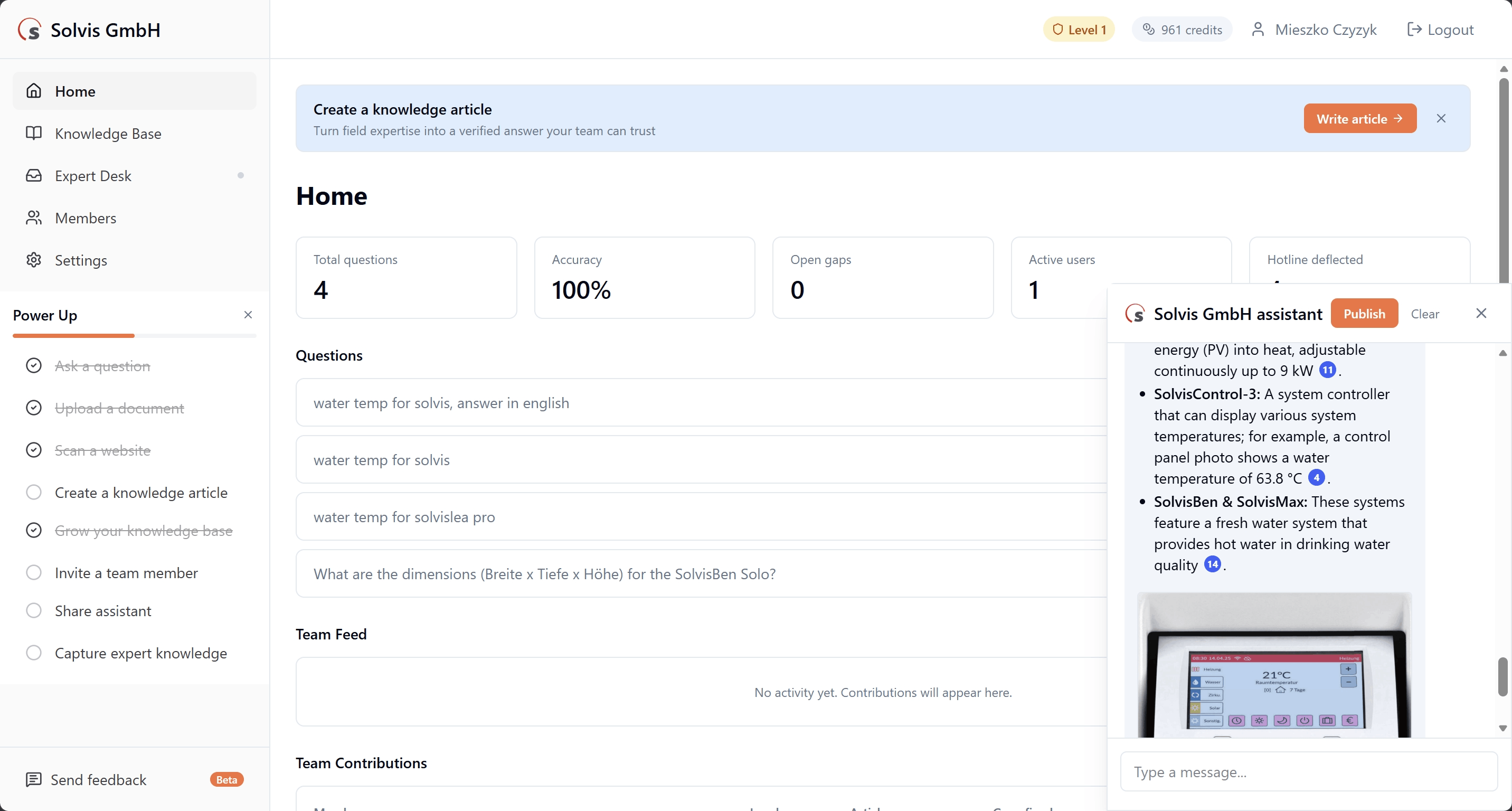Click the Home icon in sidebar
The image size is (1512, 811).
coord(34,91)
